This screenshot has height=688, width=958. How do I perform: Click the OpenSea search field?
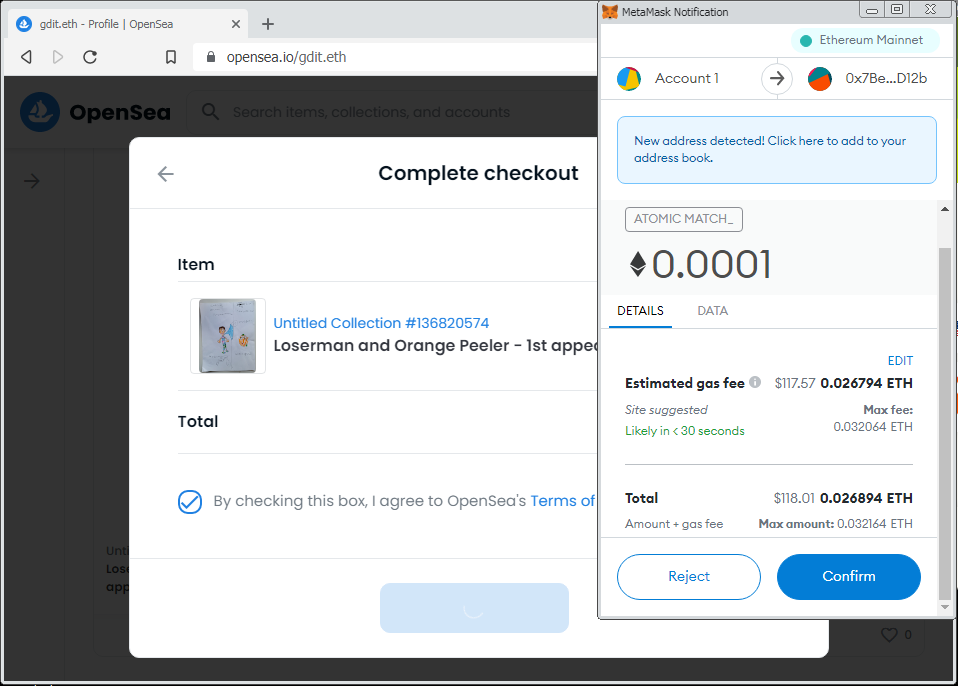pos(391,112)
